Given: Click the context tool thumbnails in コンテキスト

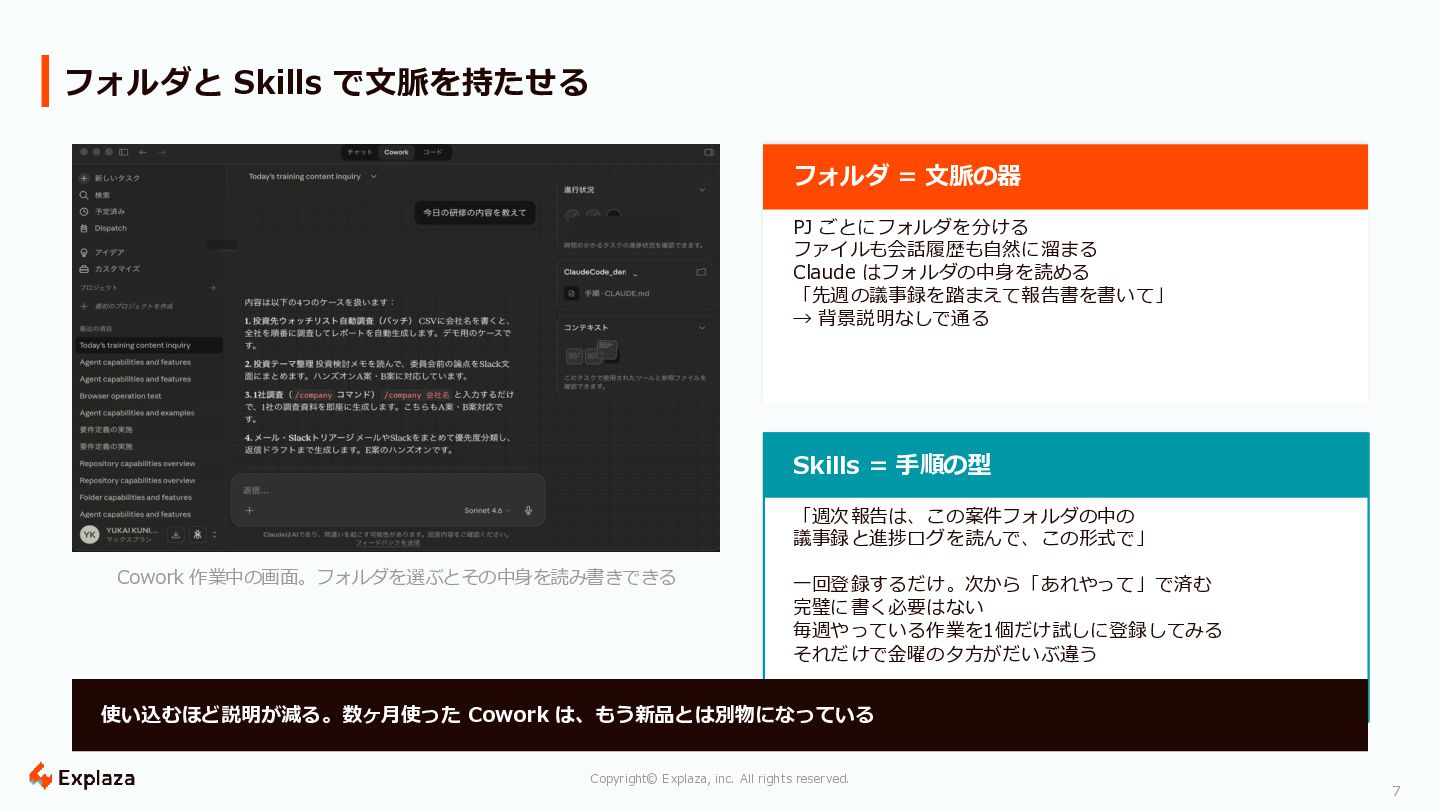Looking at the screenshot, I should pyautogui.click(x=592, y=352).
